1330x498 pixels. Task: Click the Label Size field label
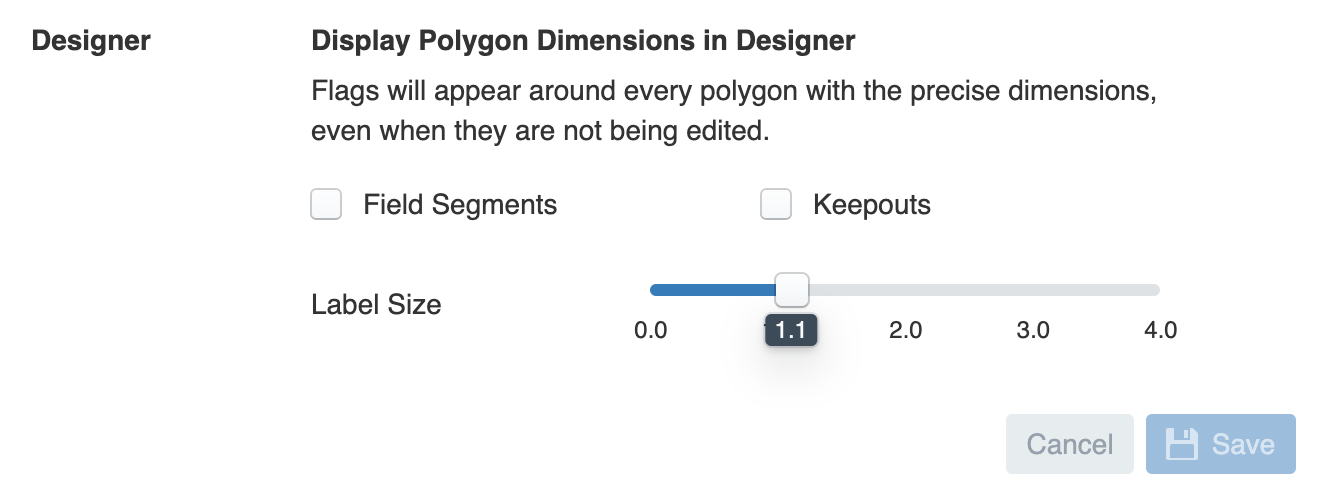pyautogui.click(x=377, y=304)
